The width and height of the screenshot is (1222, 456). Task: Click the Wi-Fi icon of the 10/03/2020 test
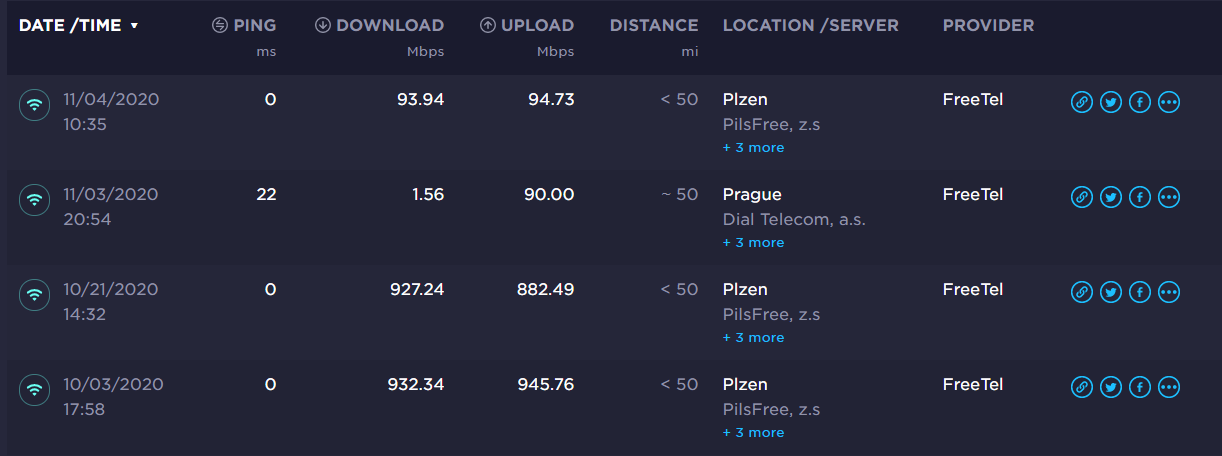click(x=35, y=390)
